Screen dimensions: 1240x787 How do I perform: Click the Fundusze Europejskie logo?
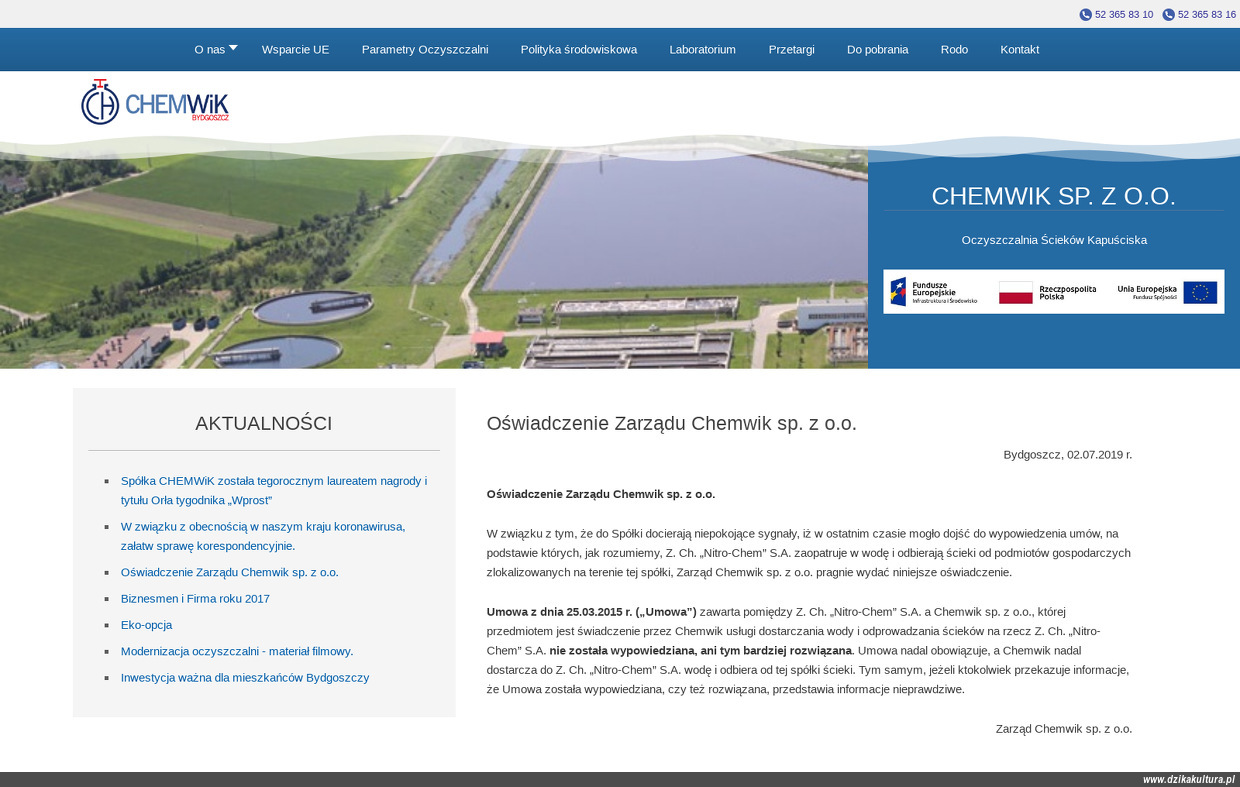pyautogui.click(x=934, y=292)
